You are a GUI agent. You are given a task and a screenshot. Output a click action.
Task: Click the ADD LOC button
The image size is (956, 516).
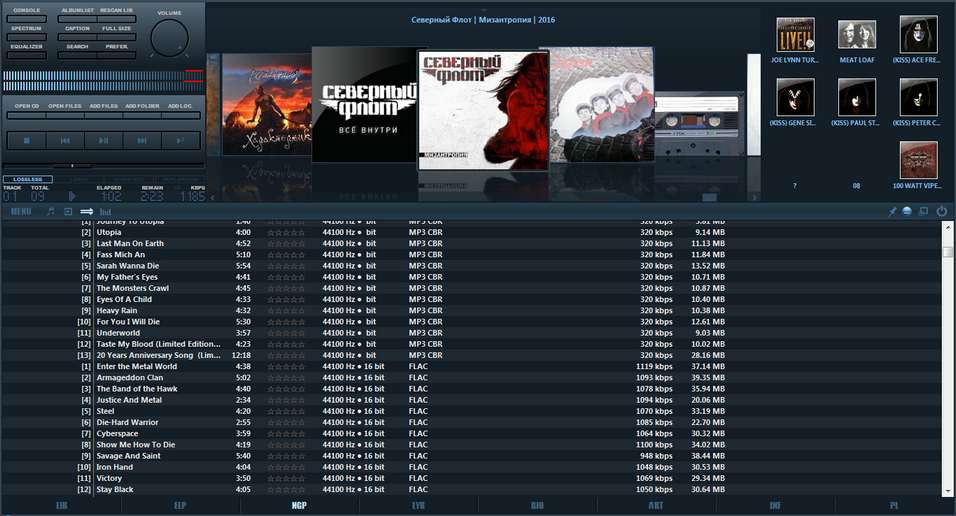[x=180, y=115]
